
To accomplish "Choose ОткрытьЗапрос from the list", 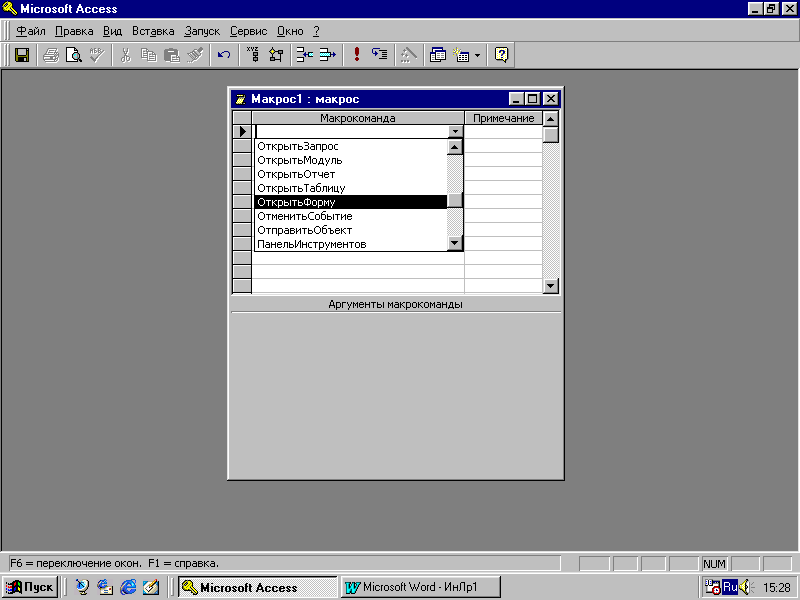I will click(351, 146).
